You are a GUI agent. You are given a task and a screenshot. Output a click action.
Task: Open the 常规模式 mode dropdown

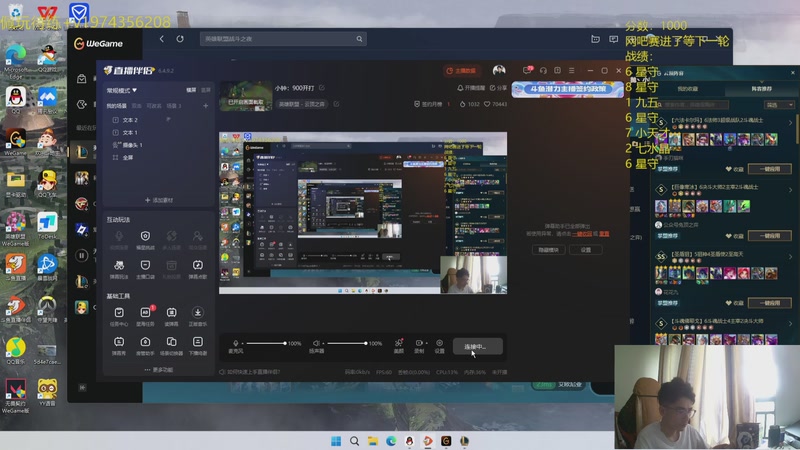tap(121, 90)
